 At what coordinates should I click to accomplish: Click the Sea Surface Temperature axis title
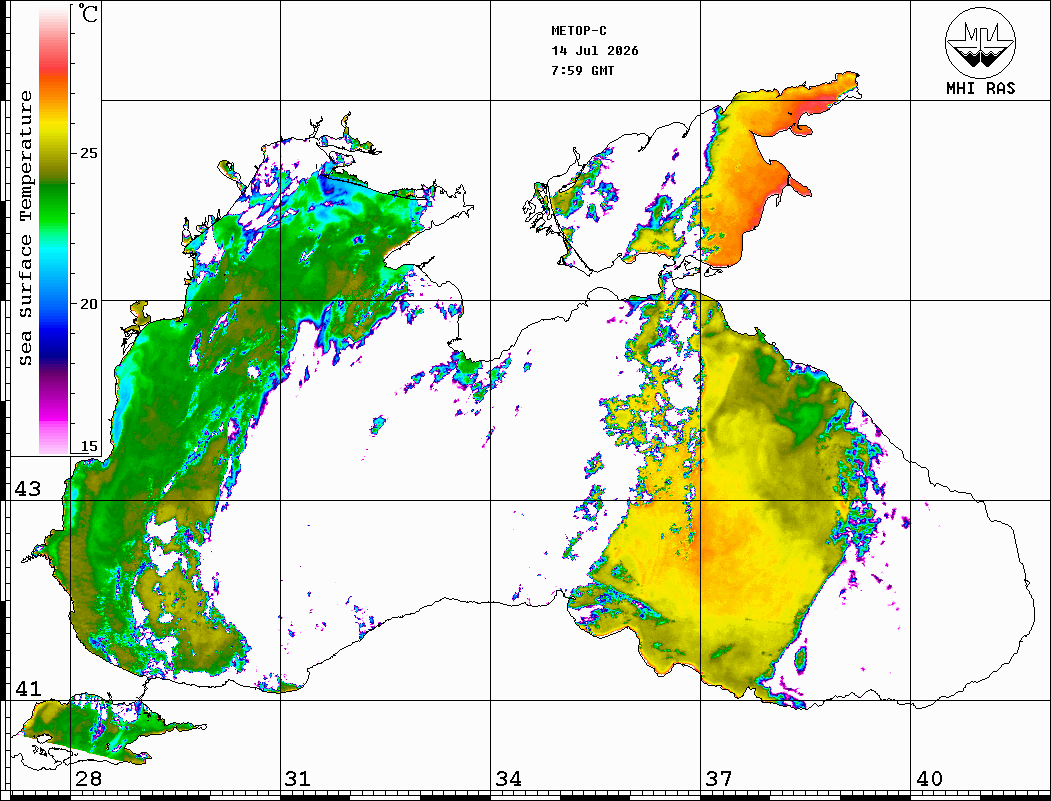(x=25, y=229)
